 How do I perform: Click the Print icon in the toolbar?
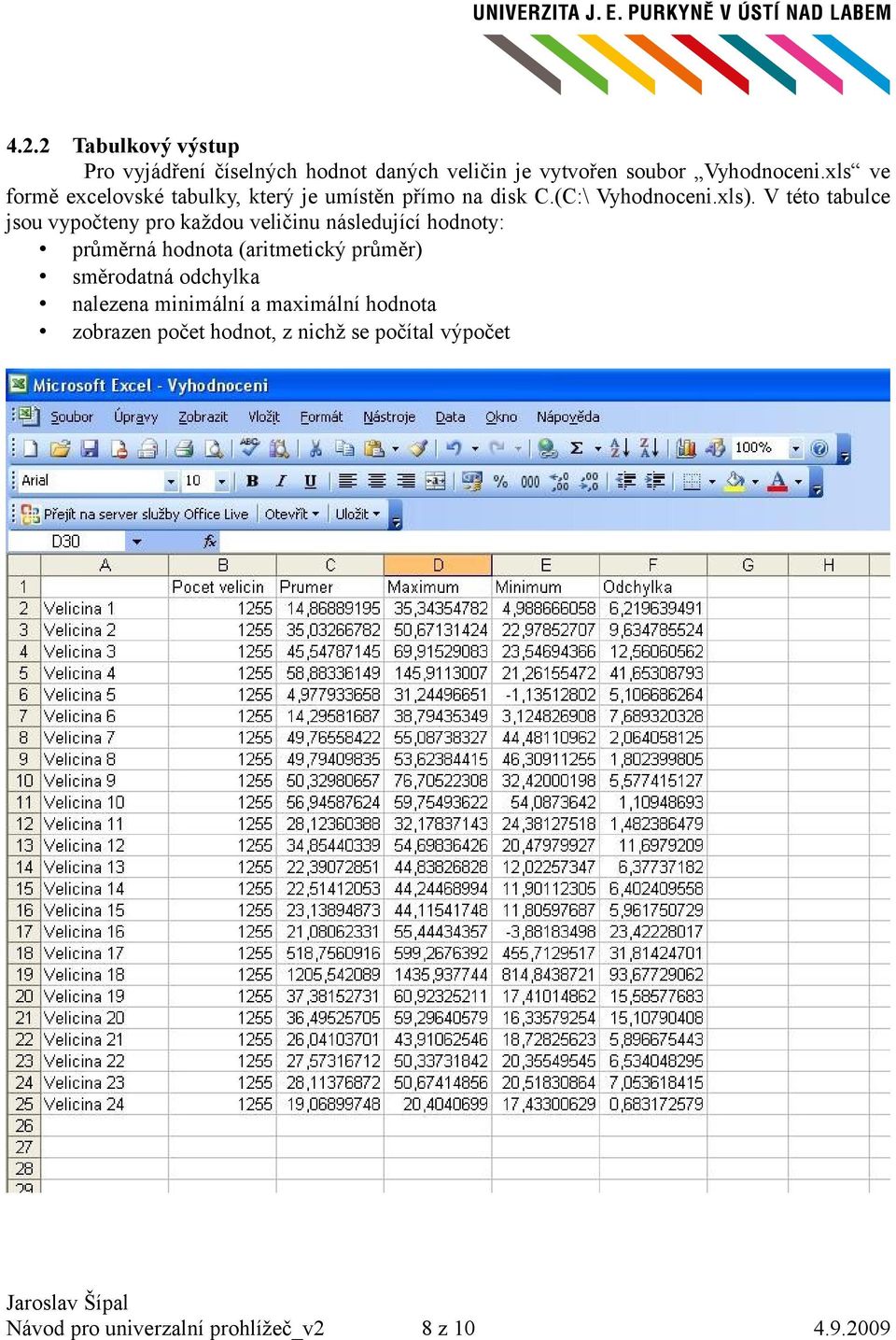tap(184, 449)
